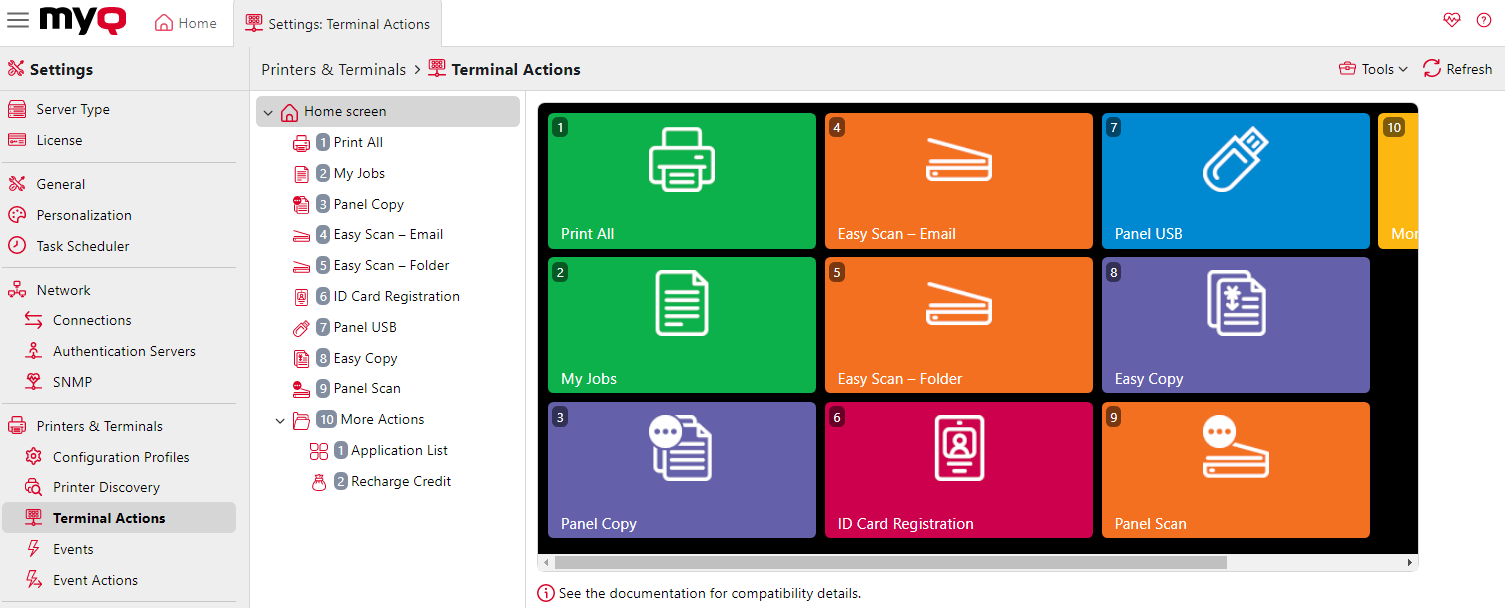Viewport: 1505px width, 608px height.
Task: Click the Events lightning icon
Action: pyautogui.click(x=33, y=548)
